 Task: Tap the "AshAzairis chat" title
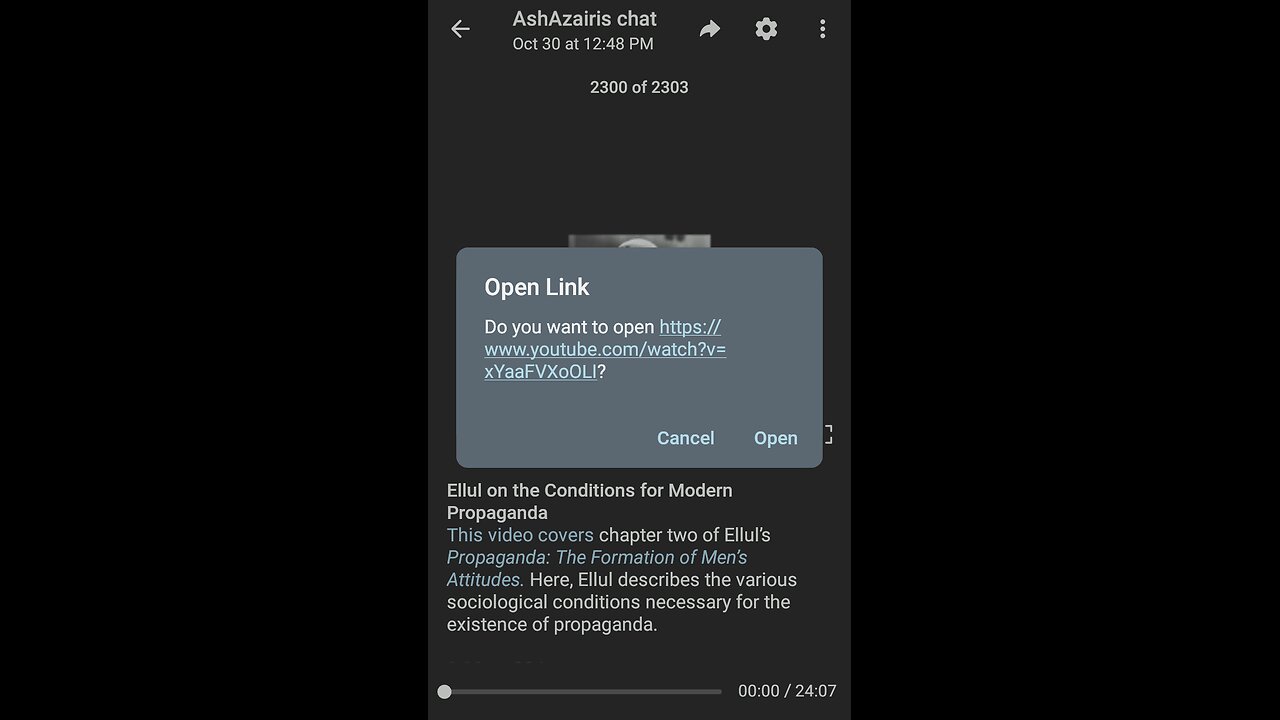(x=584, y=19)
